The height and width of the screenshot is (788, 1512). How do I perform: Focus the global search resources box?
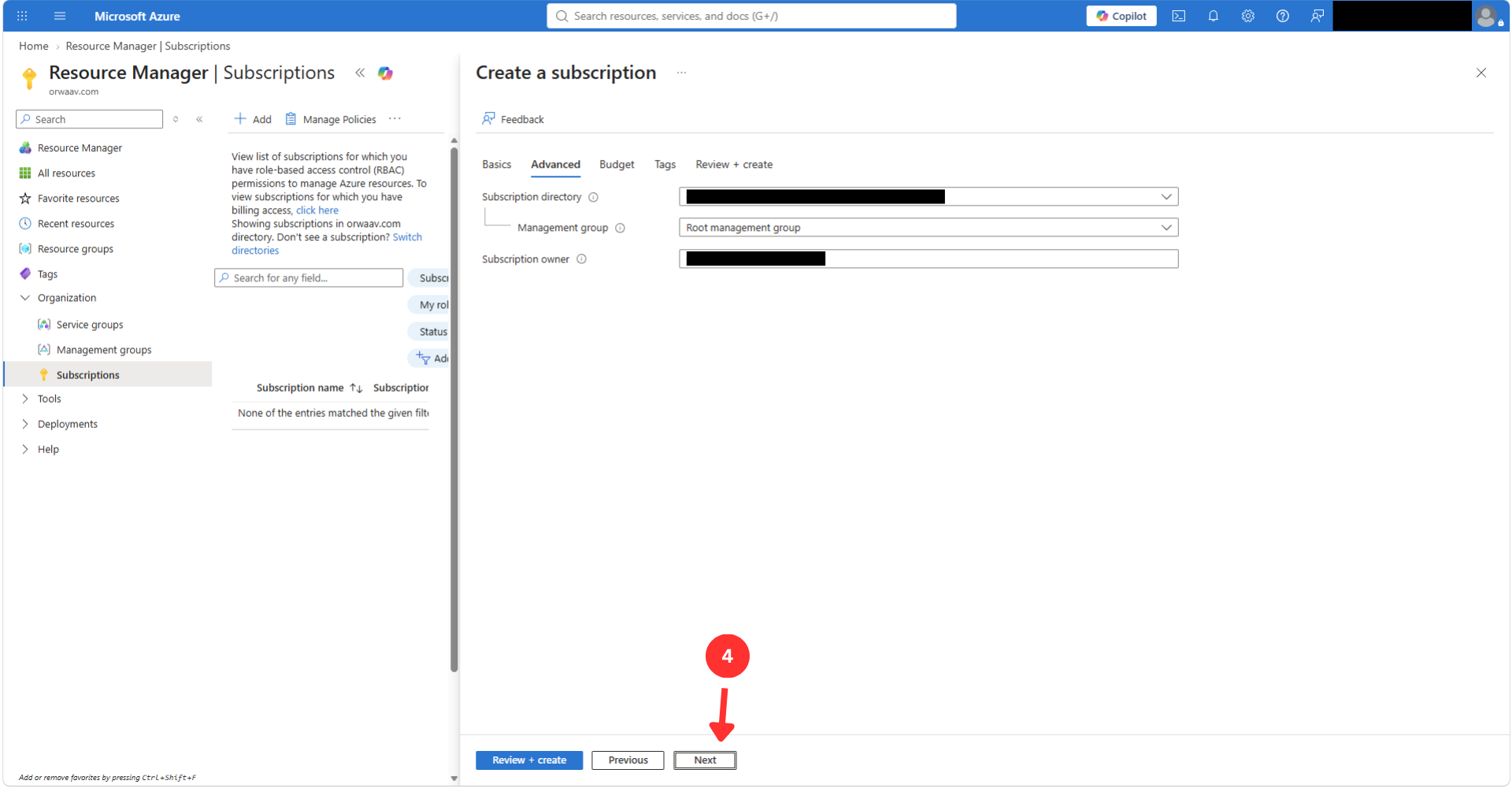tap(751, 16)
